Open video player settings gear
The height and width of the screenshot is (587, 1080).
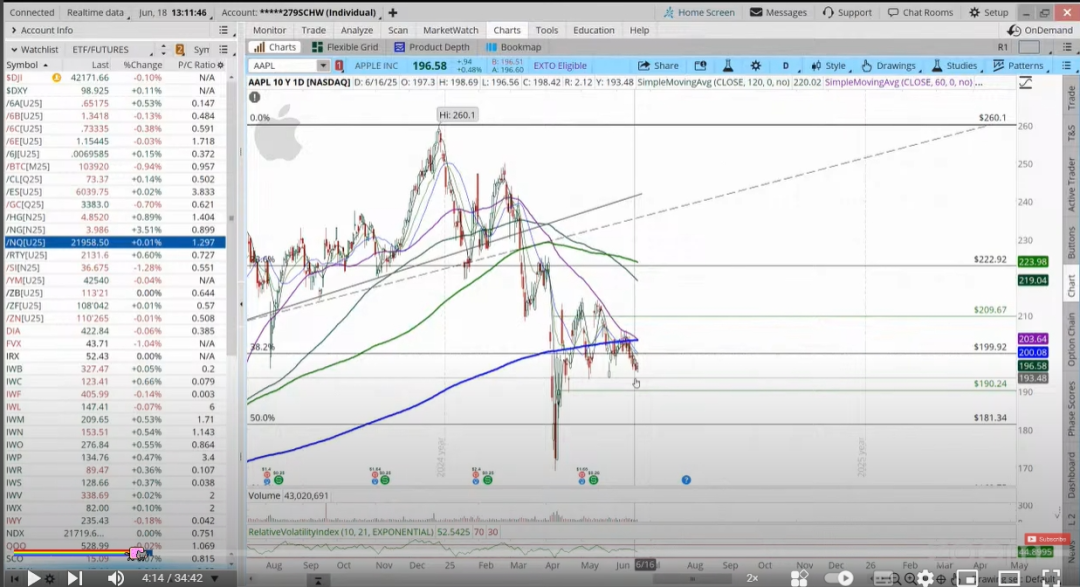click(x=924, y=579)
